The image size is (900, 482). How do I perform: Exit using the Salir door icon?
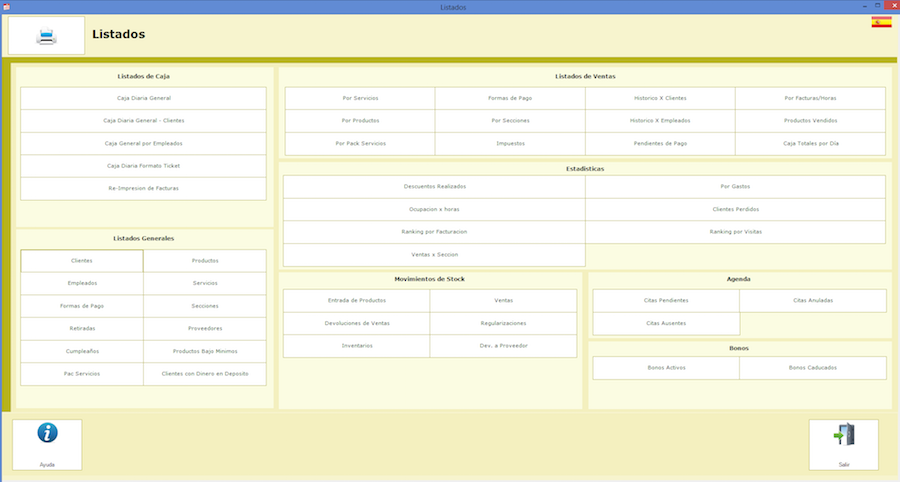pyautogui.click(x=843, y=436)
